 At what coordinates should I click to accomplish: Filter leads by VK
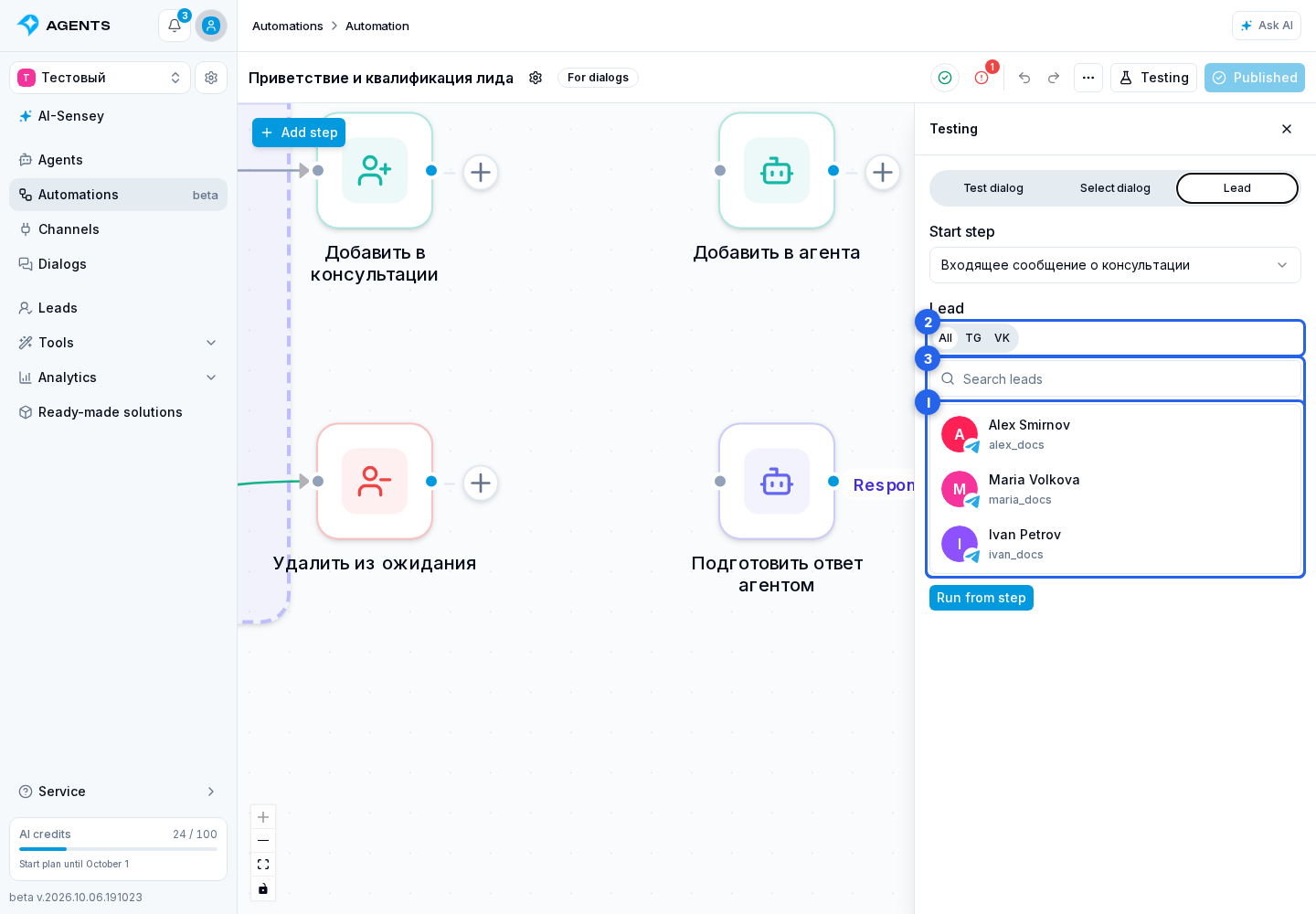point(1002,338)
